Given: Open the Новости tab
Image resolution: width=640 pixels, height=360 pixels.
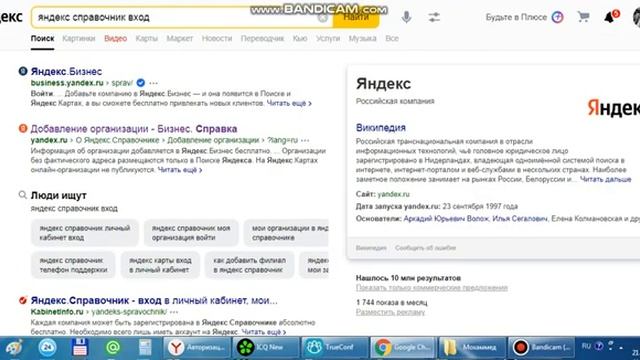Looking at the screenshot, I should (217, 38).
